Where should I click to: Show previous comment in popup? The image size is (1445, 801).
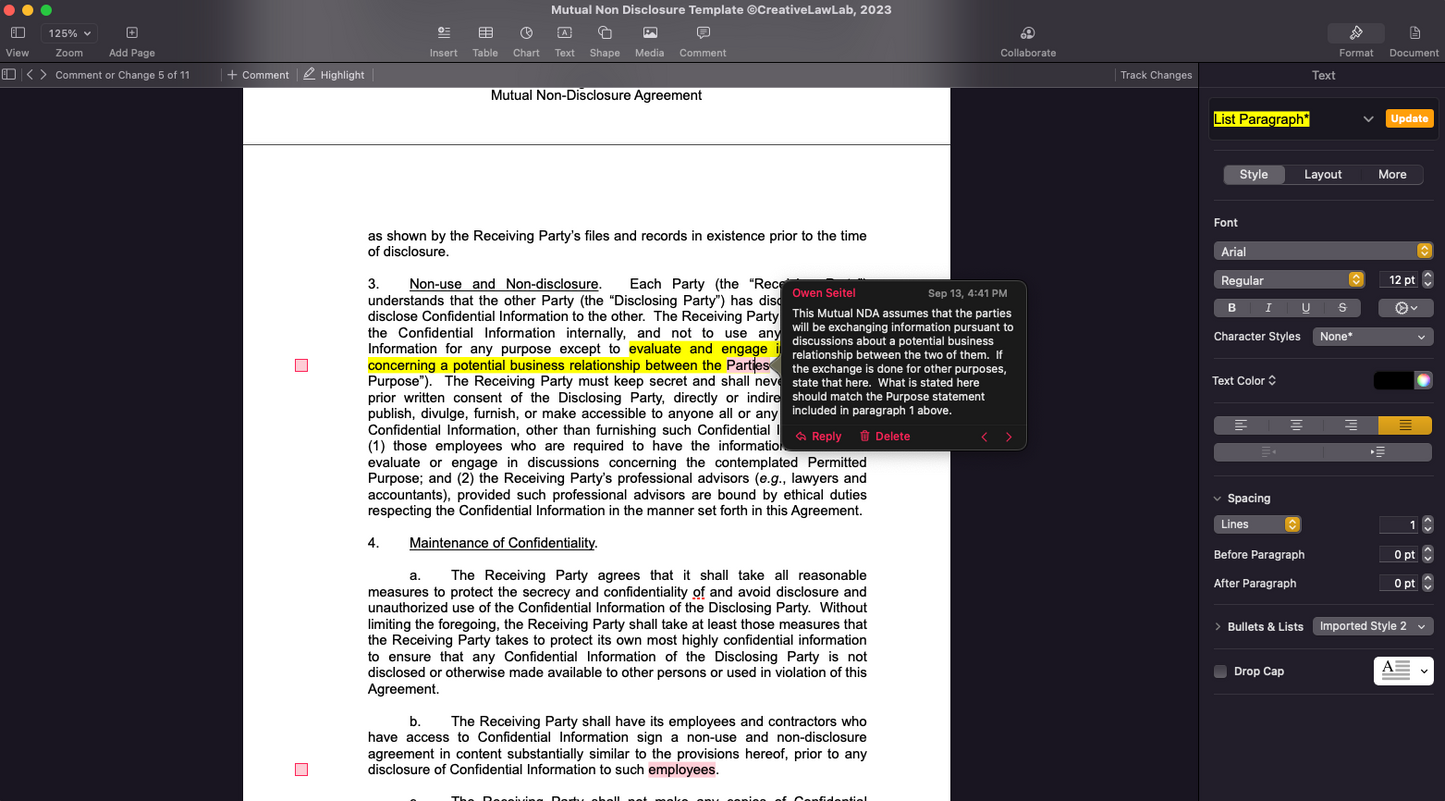(x=984, y=437)
